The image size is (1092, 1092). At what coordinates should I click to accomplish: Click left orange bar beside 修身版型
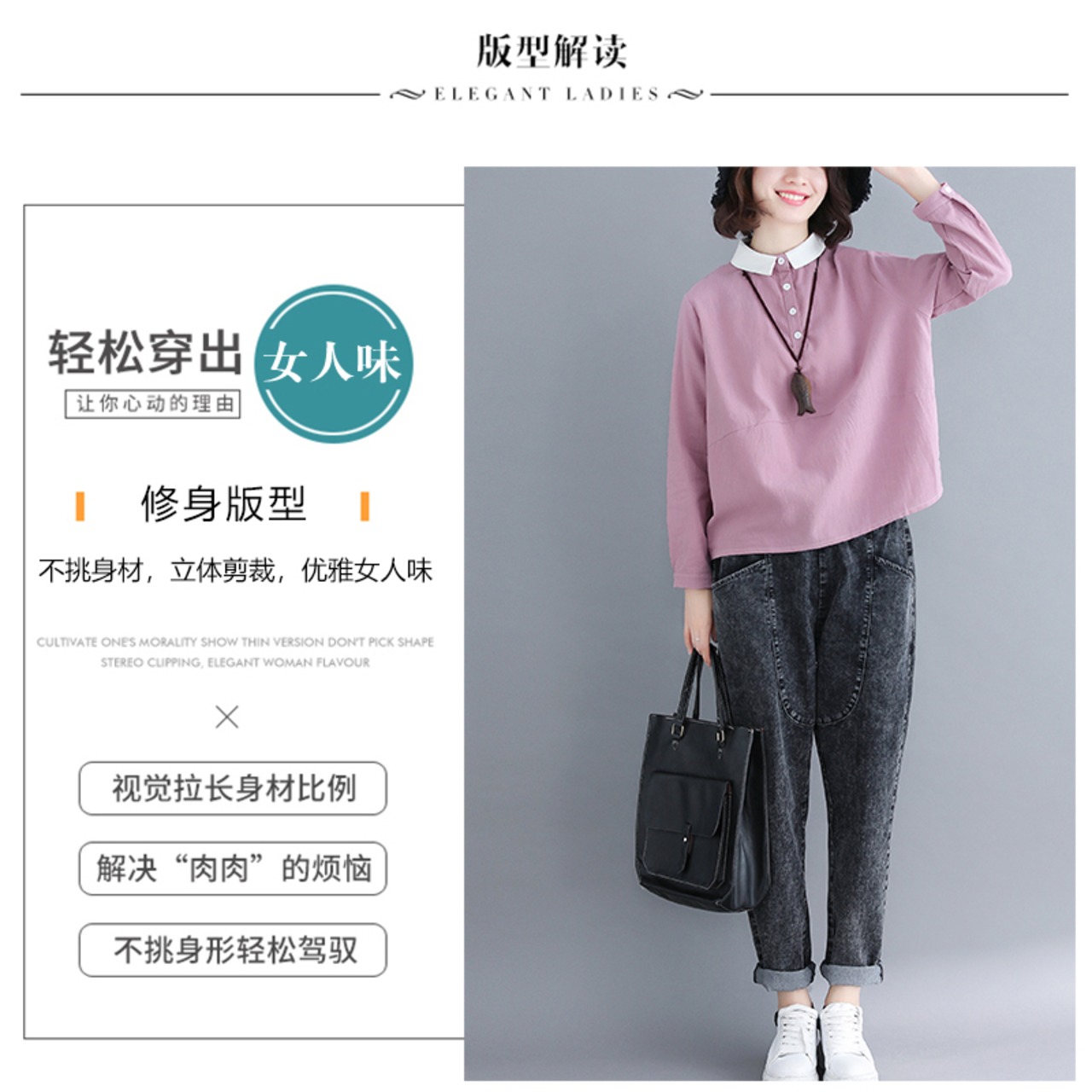pyautogui.click(x=80, y=505)
